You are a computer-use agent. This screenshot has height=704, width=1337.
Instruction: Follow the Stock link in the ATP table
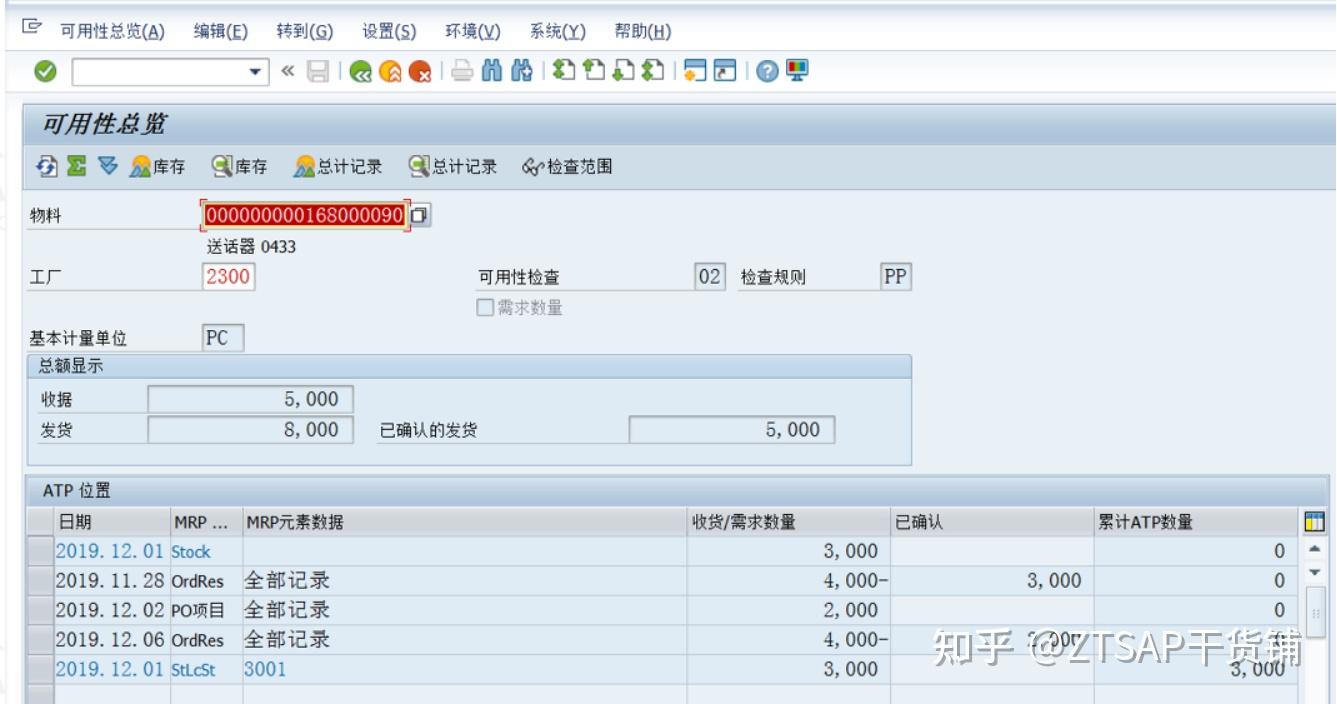pyautogui.click(x=194, y=551)
